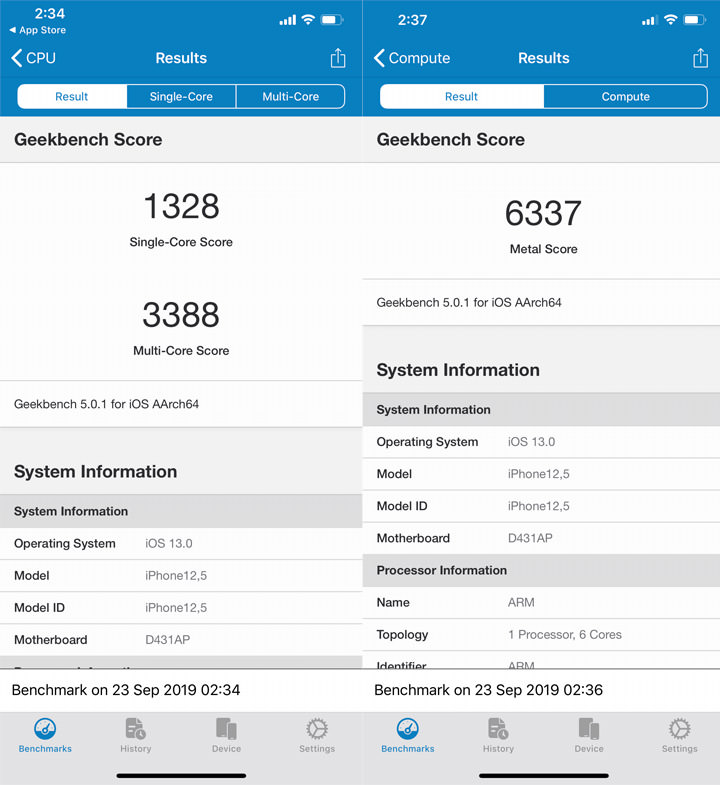Screen dimensions: 720x785
Task: Tap Geekbench Score heading on CPU screen
Action: (x=88, y=140)
